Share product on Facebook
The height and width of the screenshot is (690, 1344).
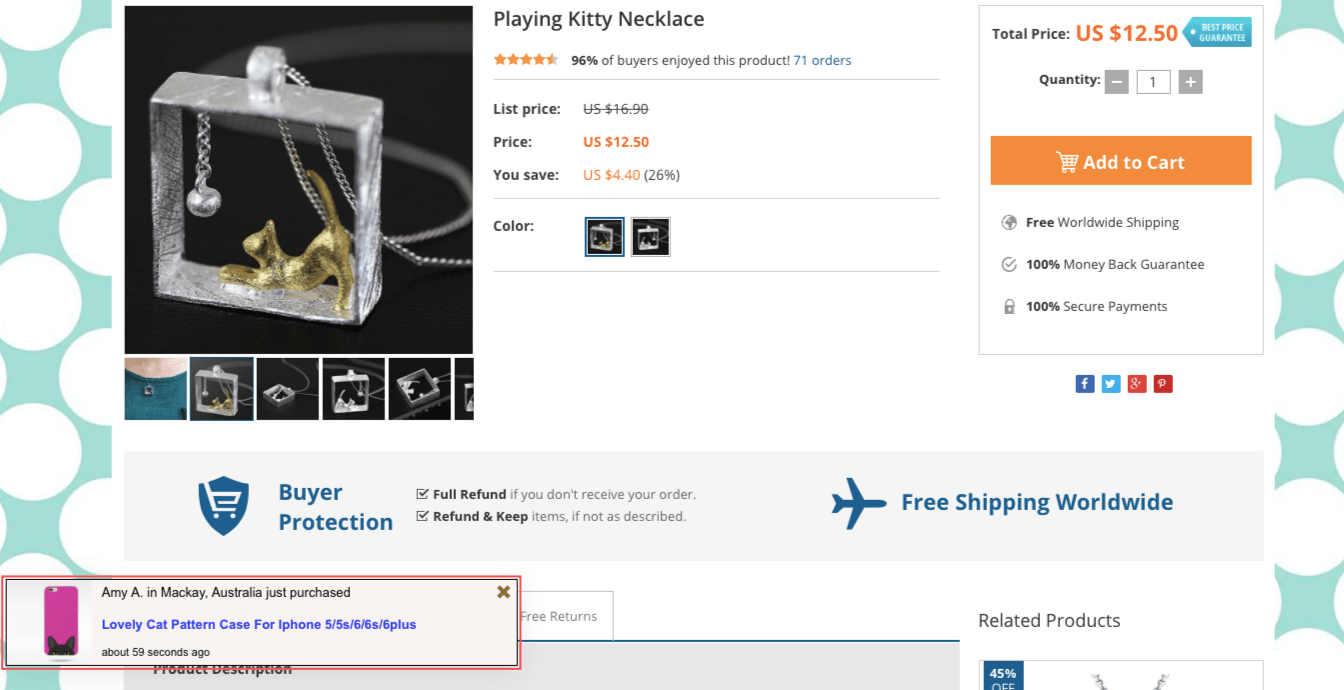1085,384
